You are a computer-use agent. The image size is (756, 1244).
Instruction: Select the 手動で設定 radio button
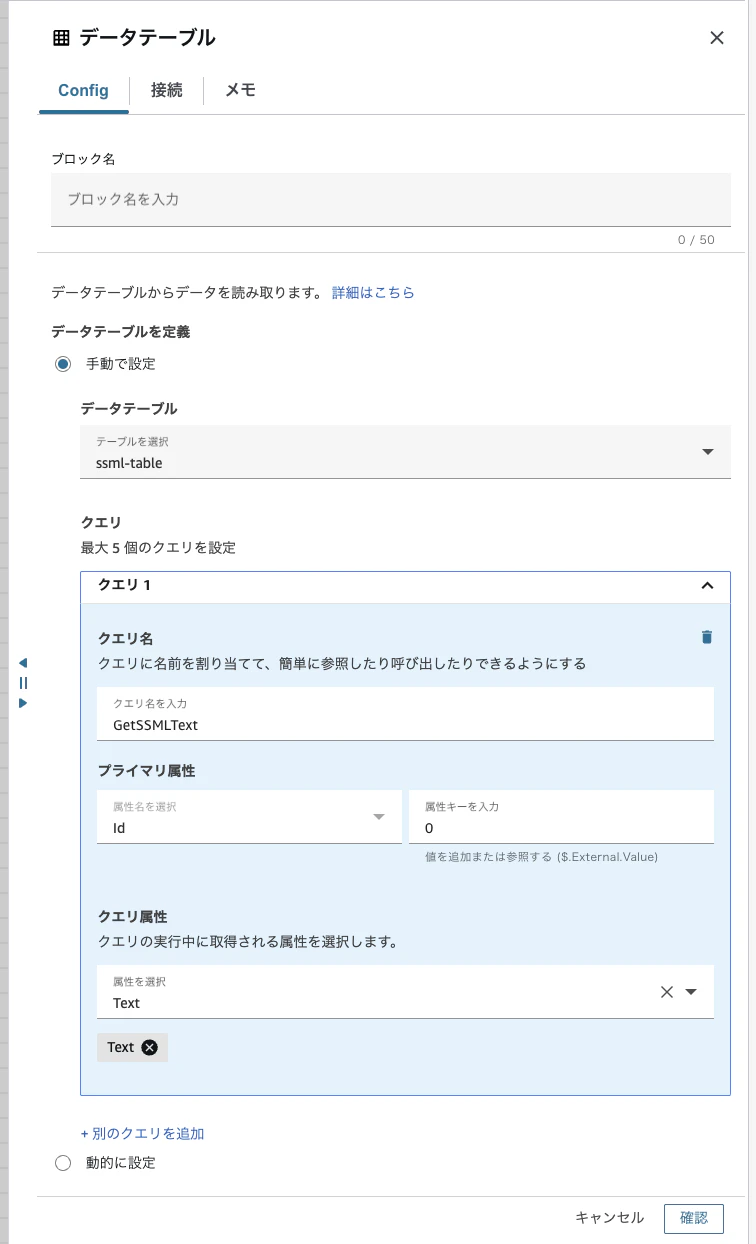click(63, 364)
